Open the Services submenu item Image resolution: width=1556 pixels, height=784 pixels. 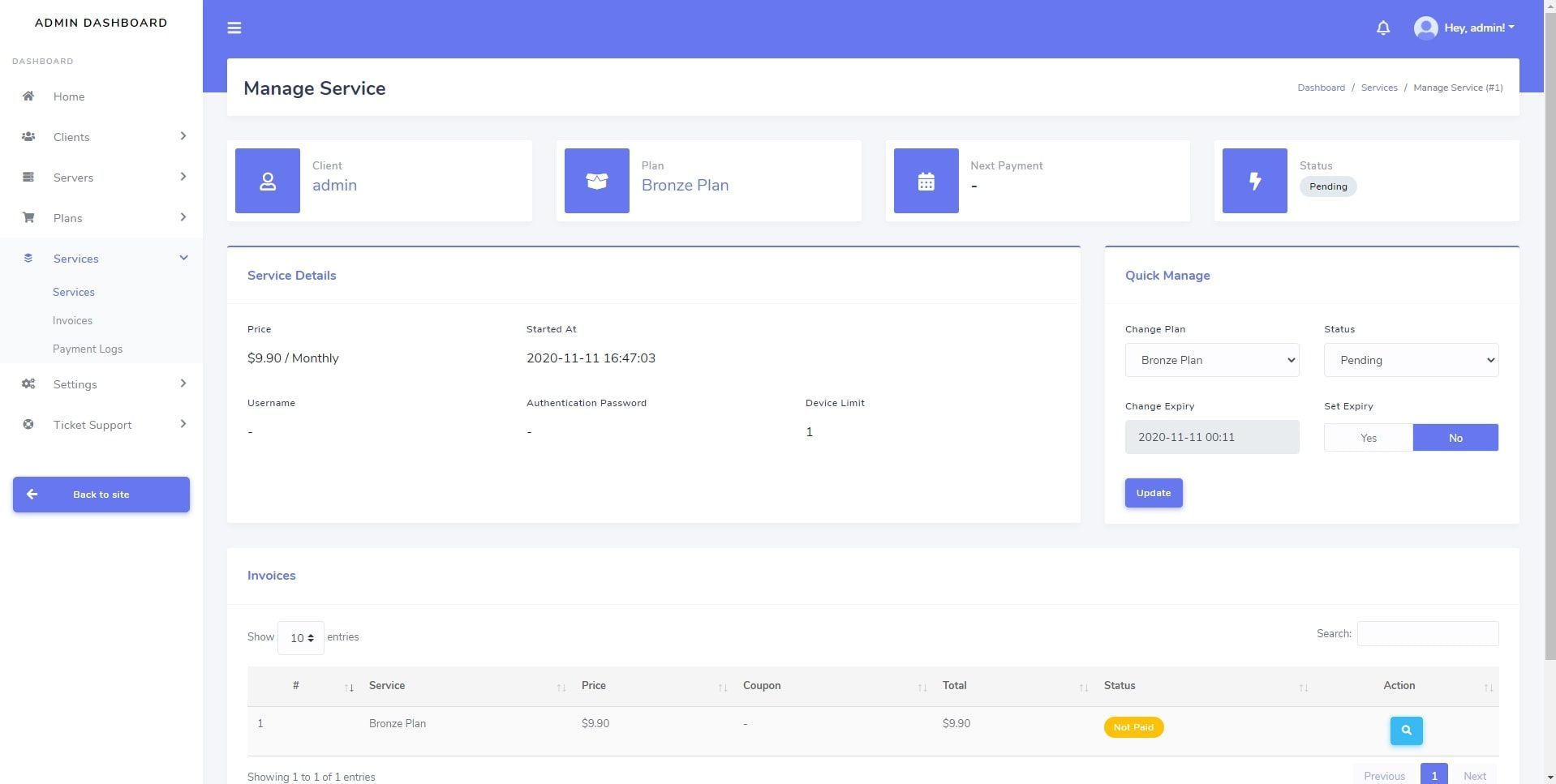[x=74, y=292]
